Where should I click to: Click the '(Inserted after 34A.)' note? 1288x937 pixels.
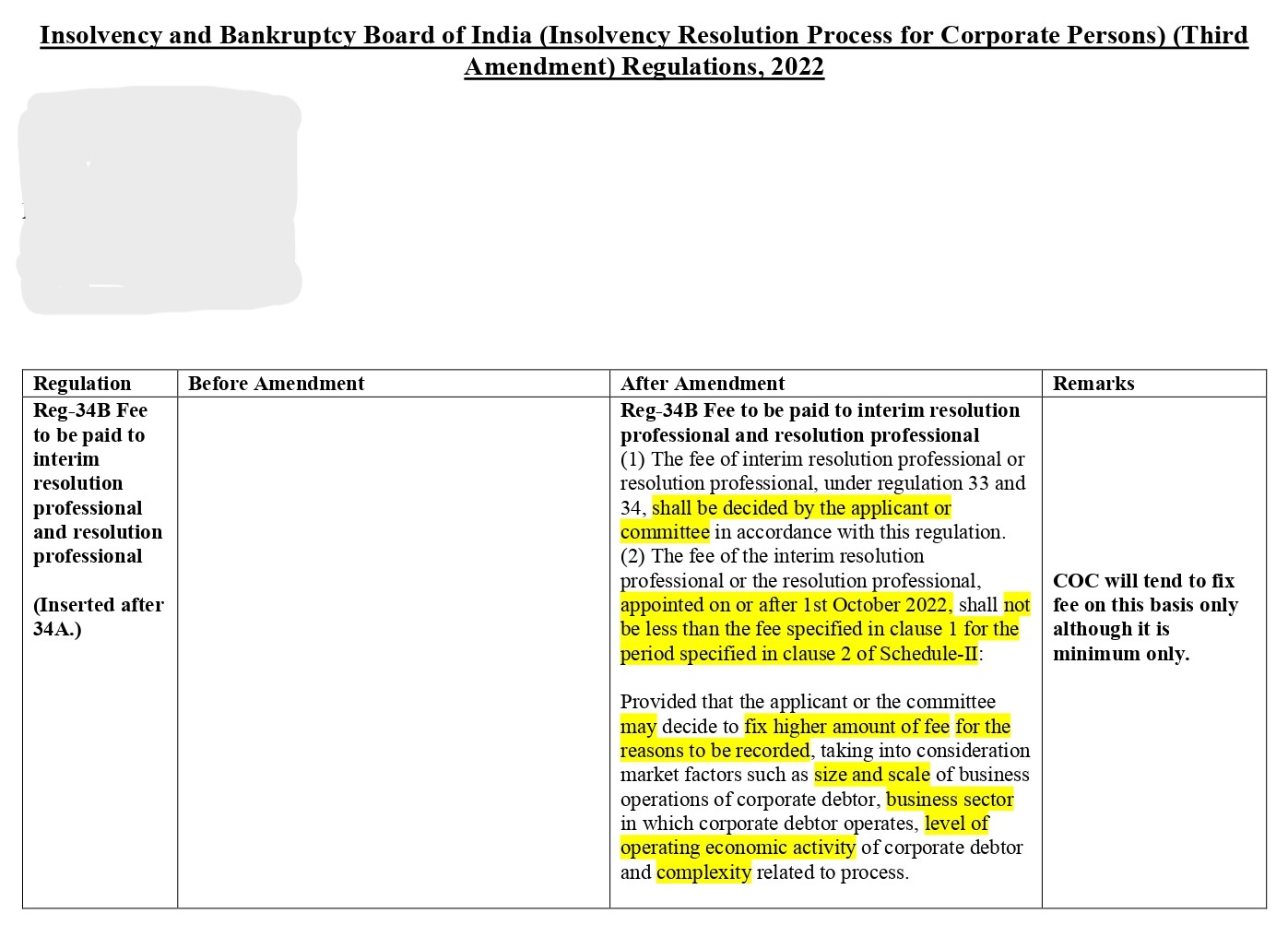[99, 617]
